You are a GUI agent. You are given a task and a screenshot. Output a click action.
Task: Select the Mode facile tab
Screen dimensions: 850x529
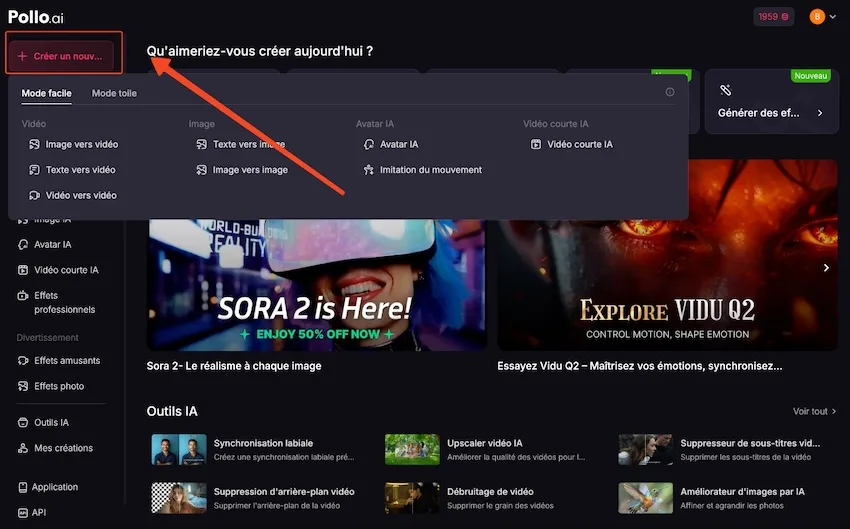pos(46,93)
